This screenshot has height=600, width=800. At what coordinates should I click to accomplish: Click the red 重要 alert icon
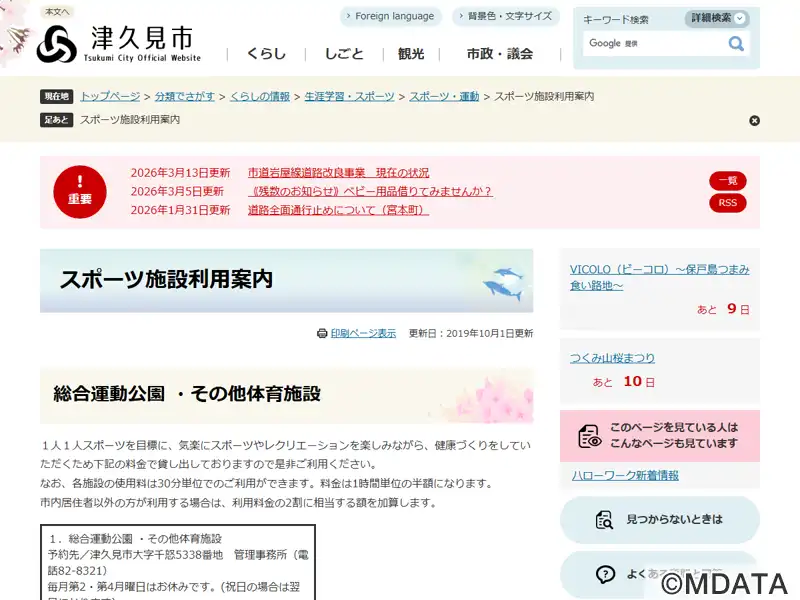click(x=80, y=192)
